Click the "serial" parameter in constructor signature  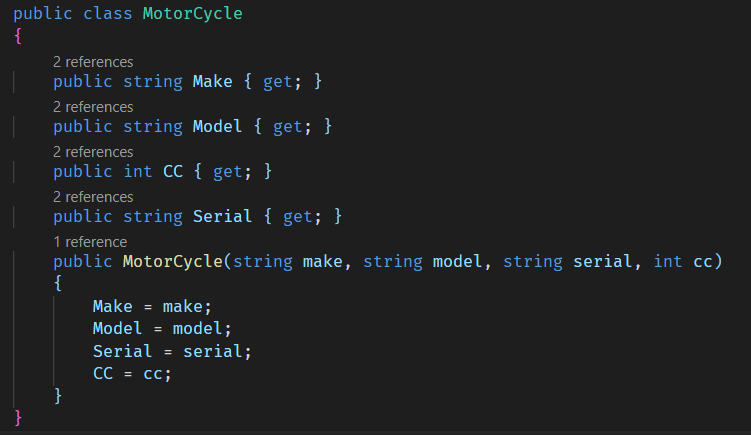pyautogui.click(x=603, y=262)
